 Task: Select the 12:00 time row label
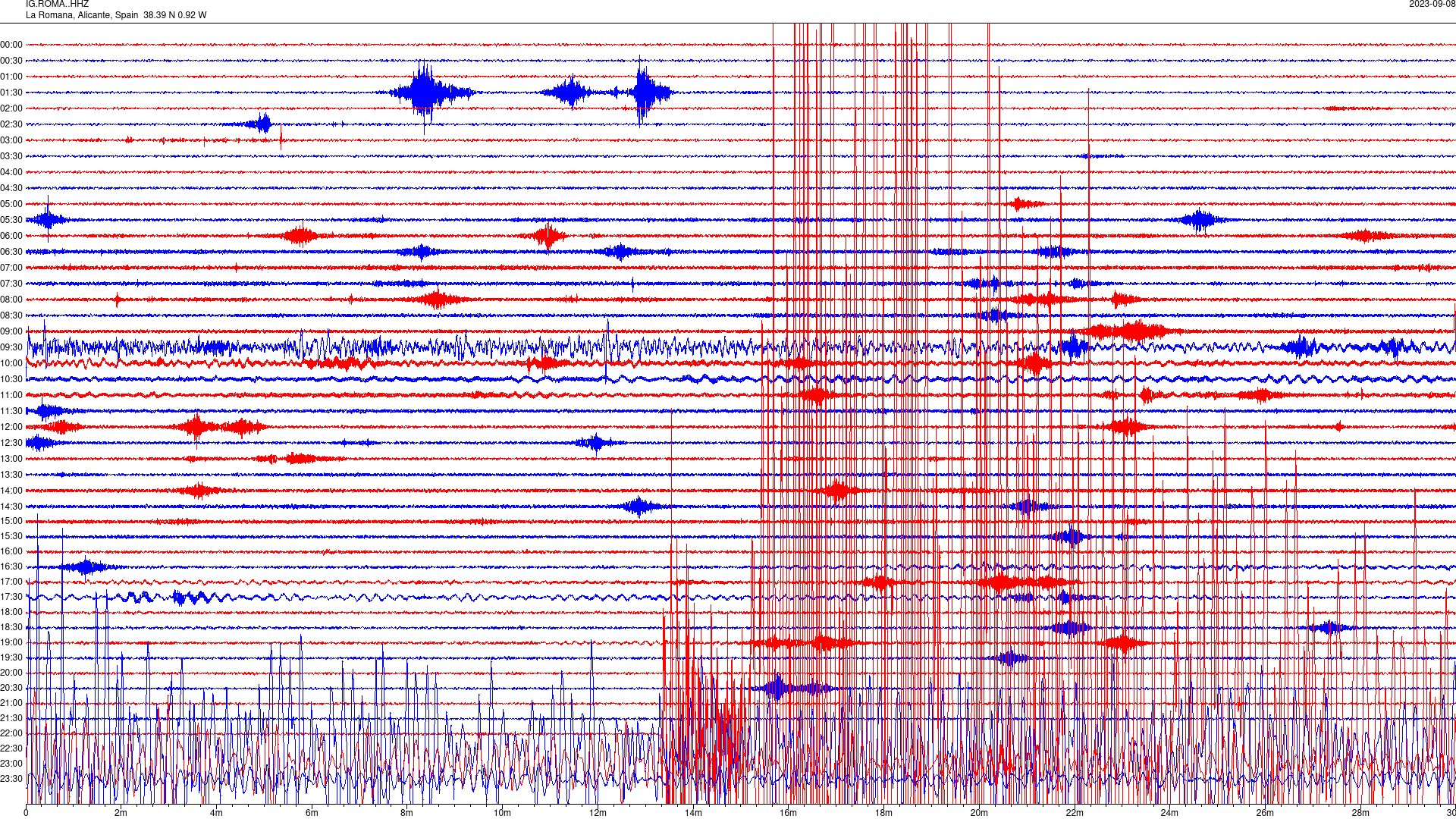click(x=11, y=427)
